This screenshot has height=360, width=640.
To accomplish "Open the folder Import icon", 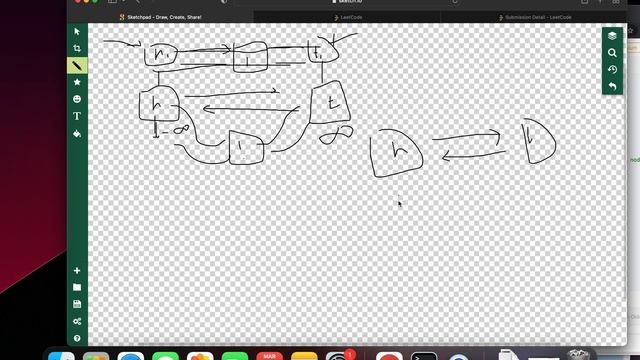I will pos(77,287).
